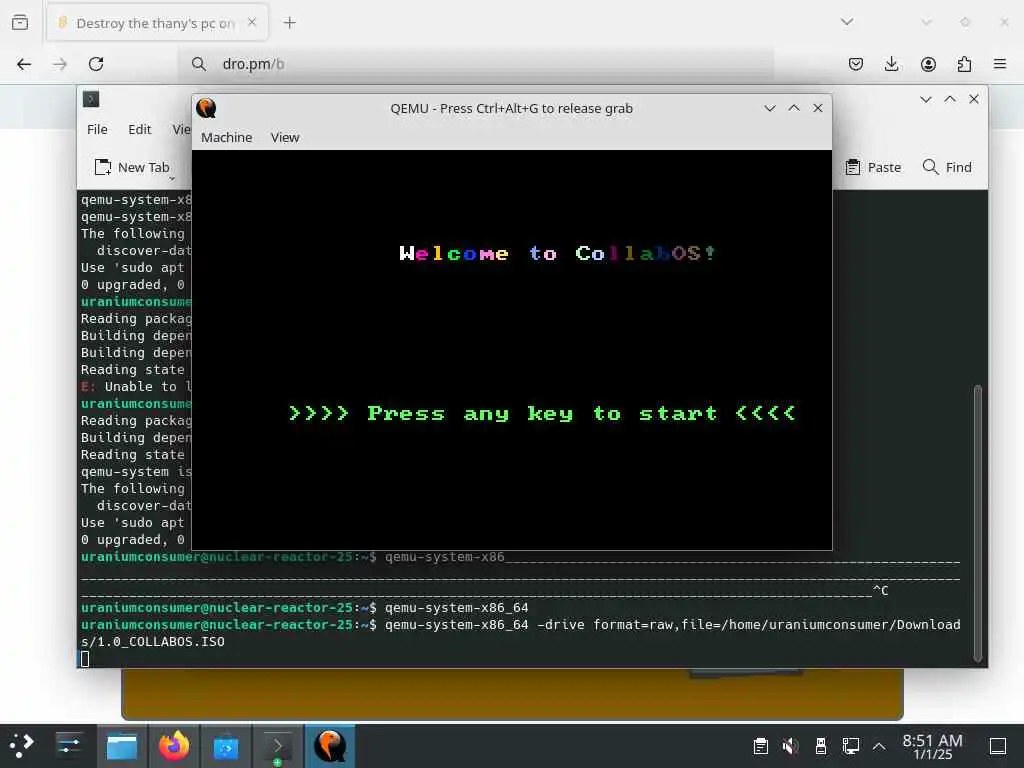
Task: Click inside the QEMU CollabOS screen
Action: (512, 350)
